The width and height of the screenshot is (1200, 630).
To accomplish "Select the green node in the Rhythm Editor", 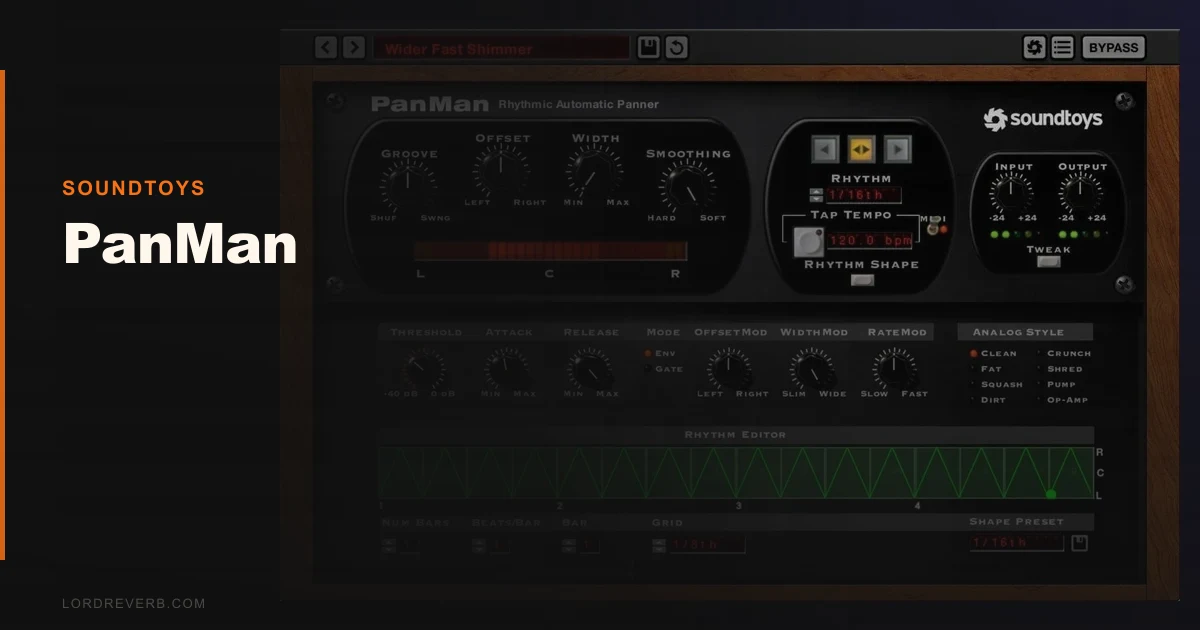I will (x=1051, y=494).
